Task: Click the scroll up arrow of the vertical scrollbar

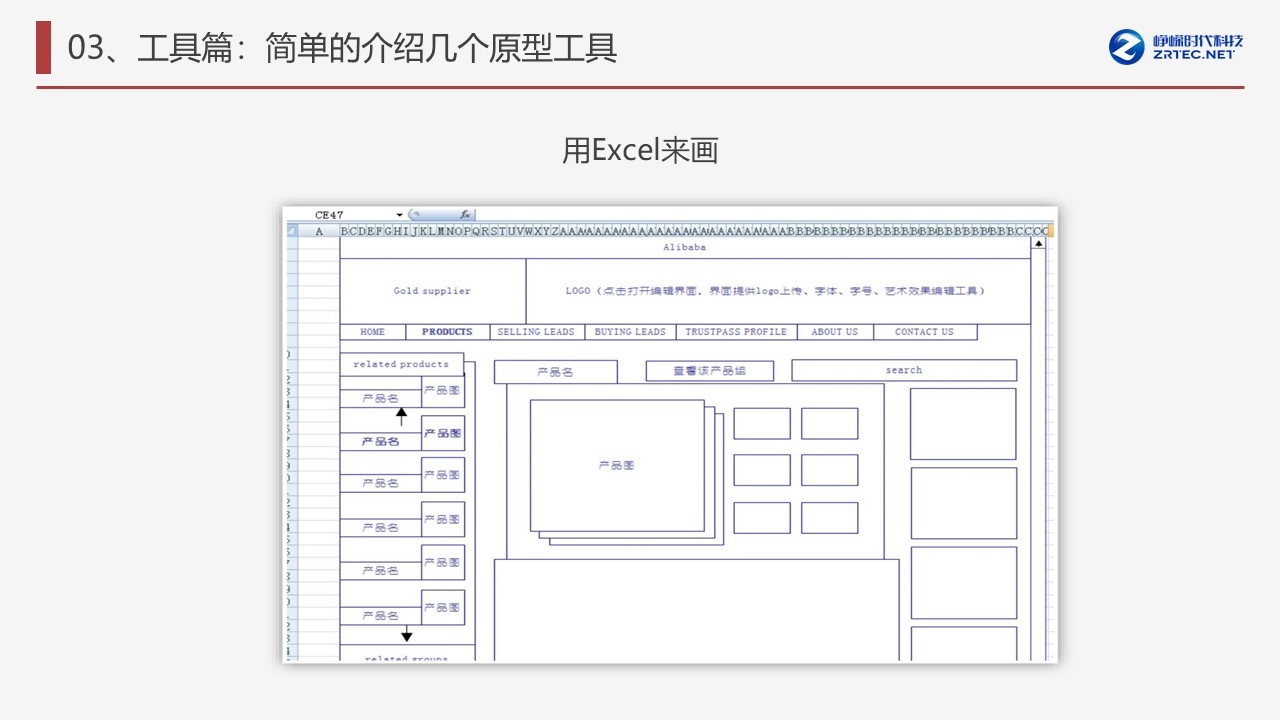Action: [1038, 243]
